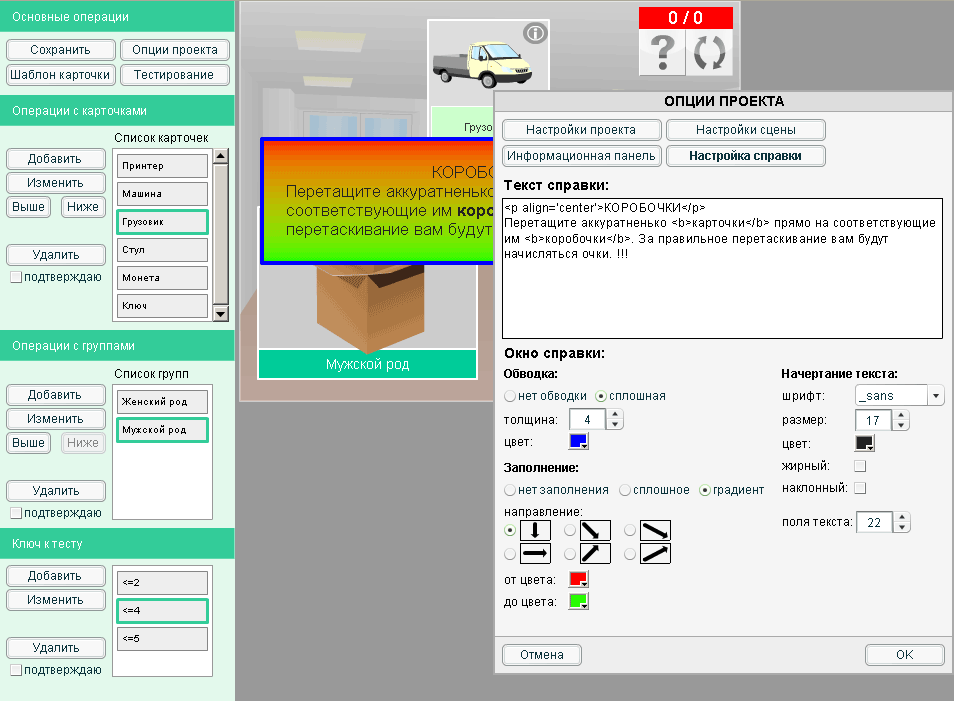Click the 'Сохранить' button

tap(60, 50)
